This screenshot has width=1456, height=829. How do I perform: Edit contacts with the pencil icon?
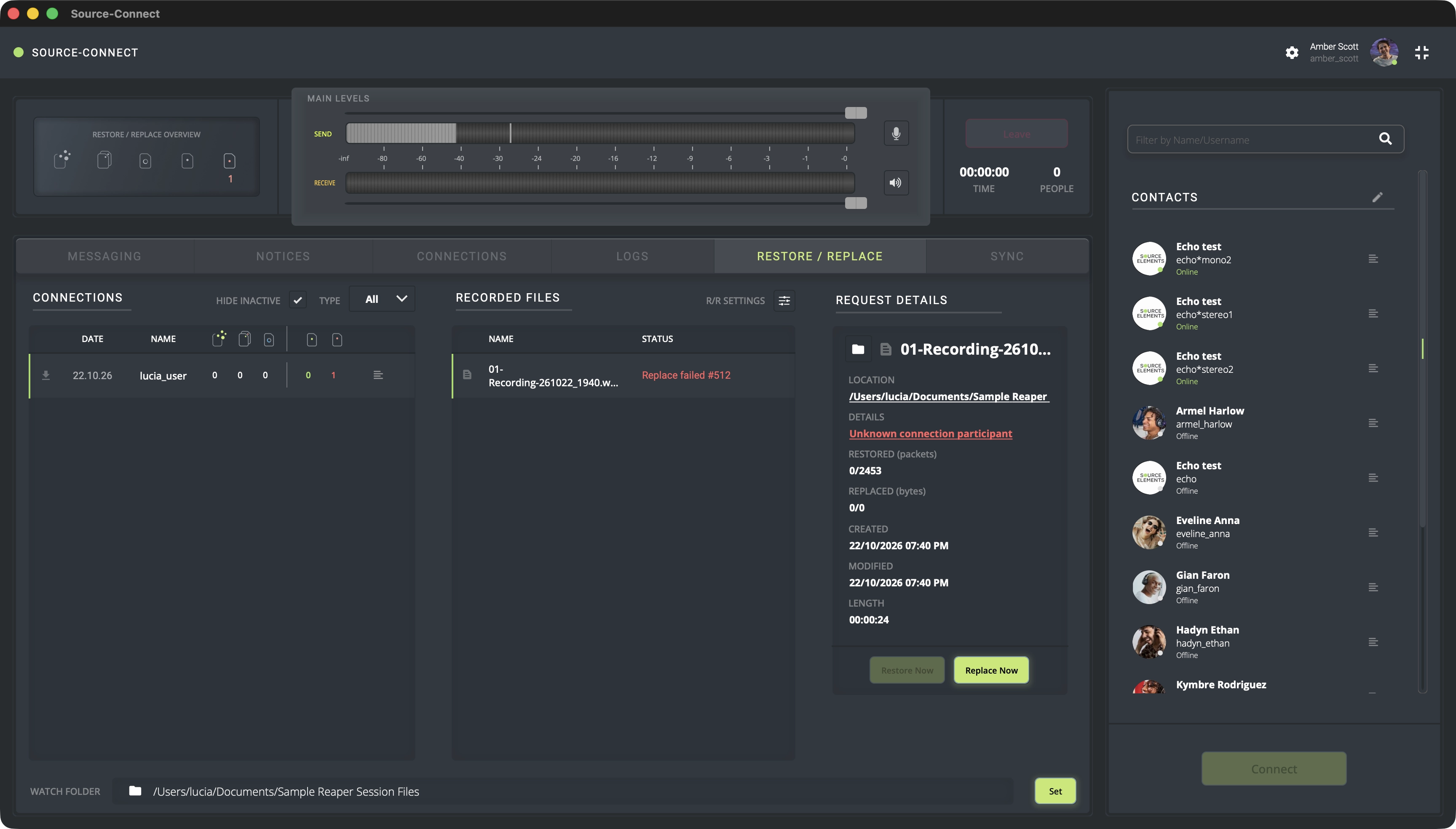[1377, 197]
